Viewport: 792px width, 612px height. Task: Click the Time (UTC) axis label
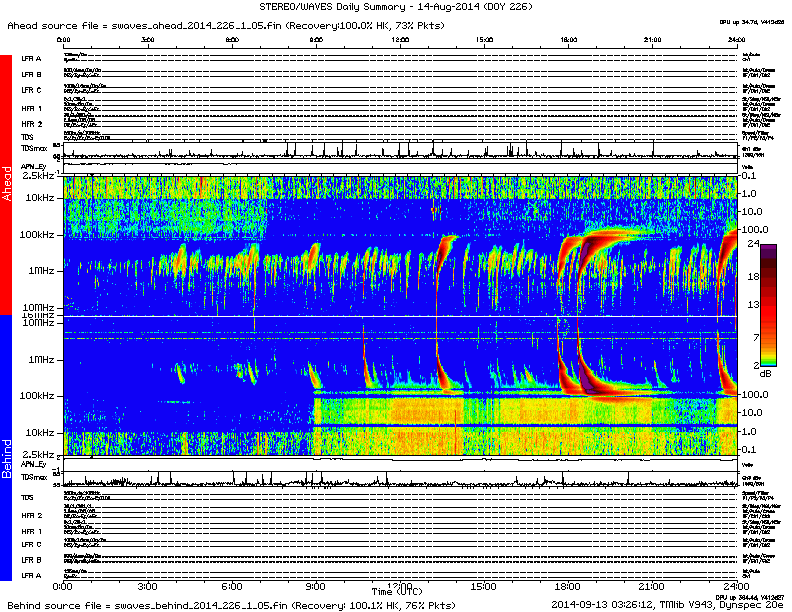[x=397, y=591]
